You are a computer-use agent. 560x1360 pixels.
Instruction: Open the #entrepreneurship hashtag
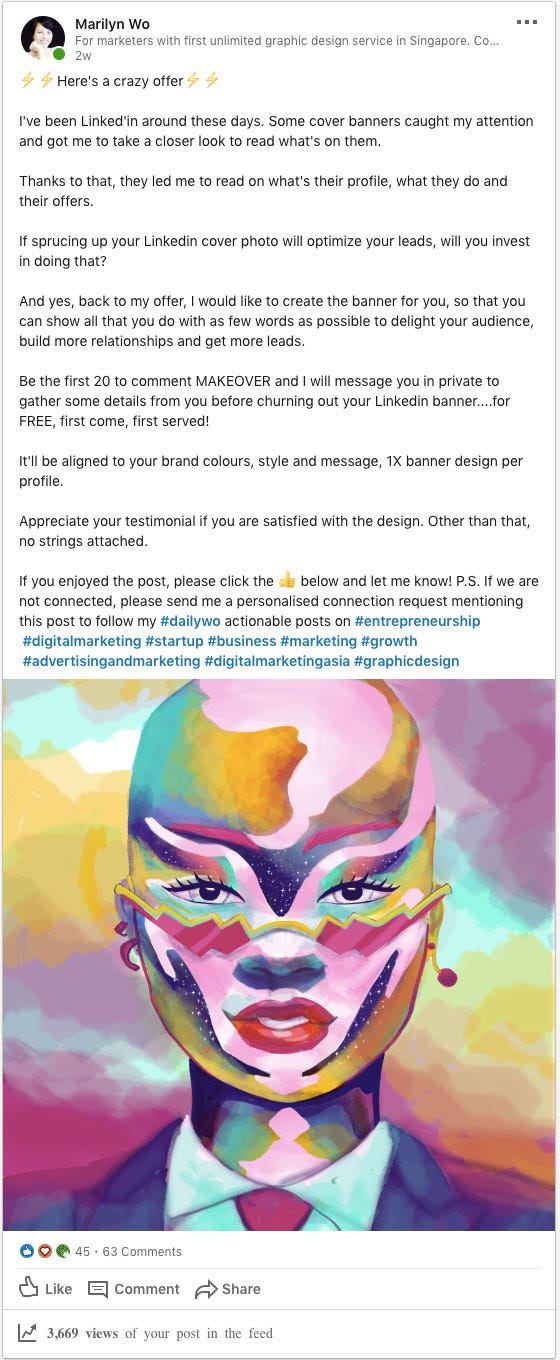[417, 621]
